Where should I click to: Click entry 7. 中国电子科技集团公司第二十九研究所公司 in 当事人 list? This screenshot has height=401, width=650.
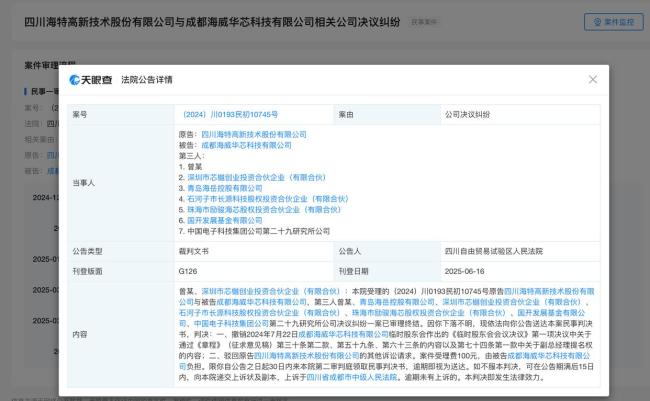click(254, 231)
